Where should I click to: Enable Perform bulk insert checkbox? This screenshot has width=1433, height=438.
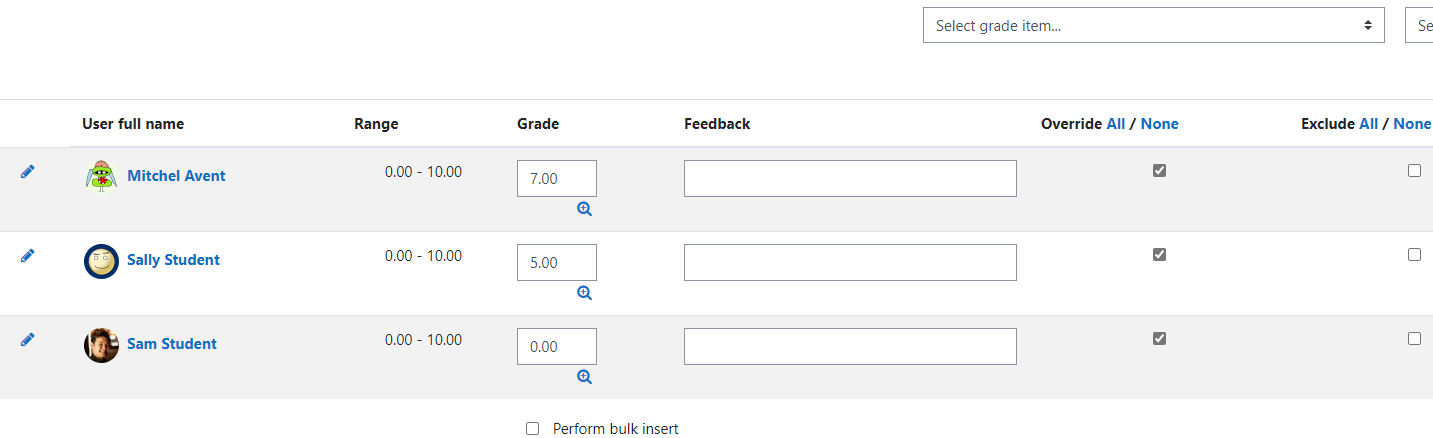(532, 429)
